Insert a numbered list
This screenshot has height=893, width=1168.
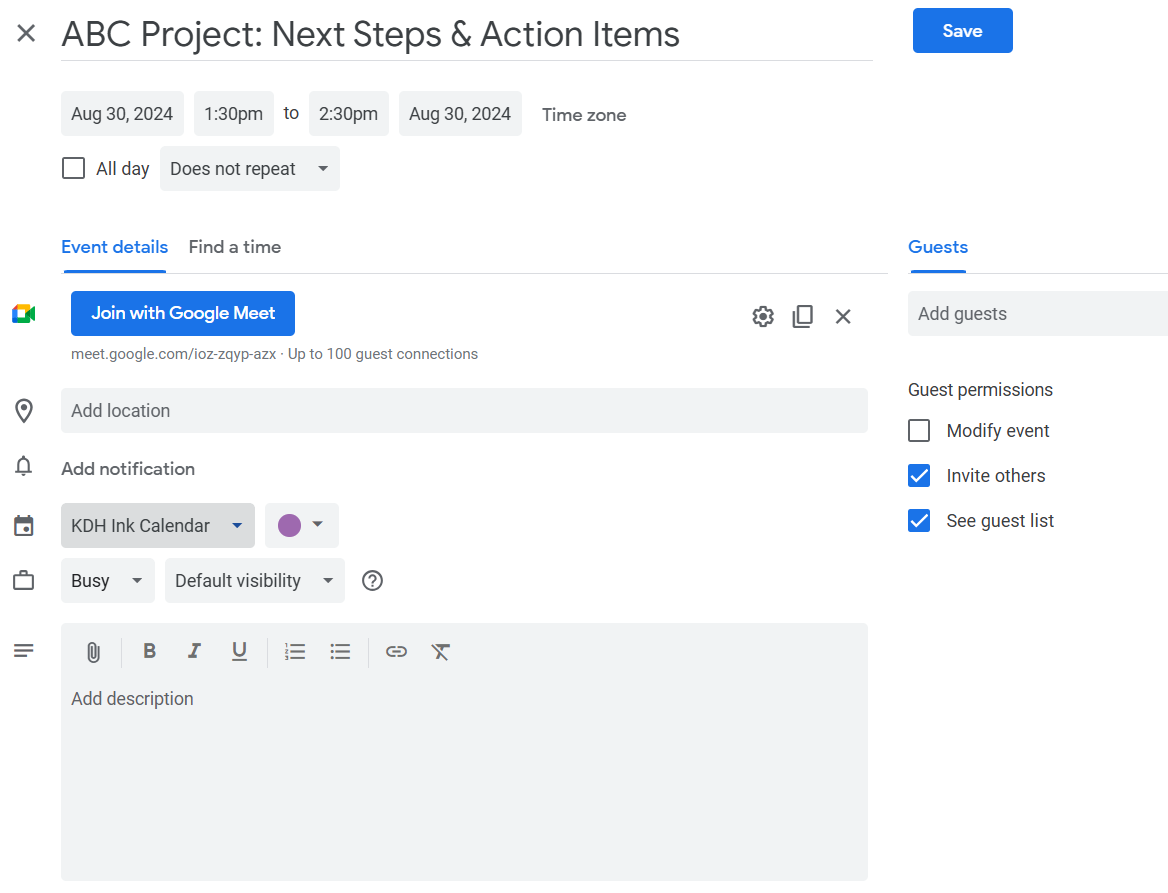[295, 652]
